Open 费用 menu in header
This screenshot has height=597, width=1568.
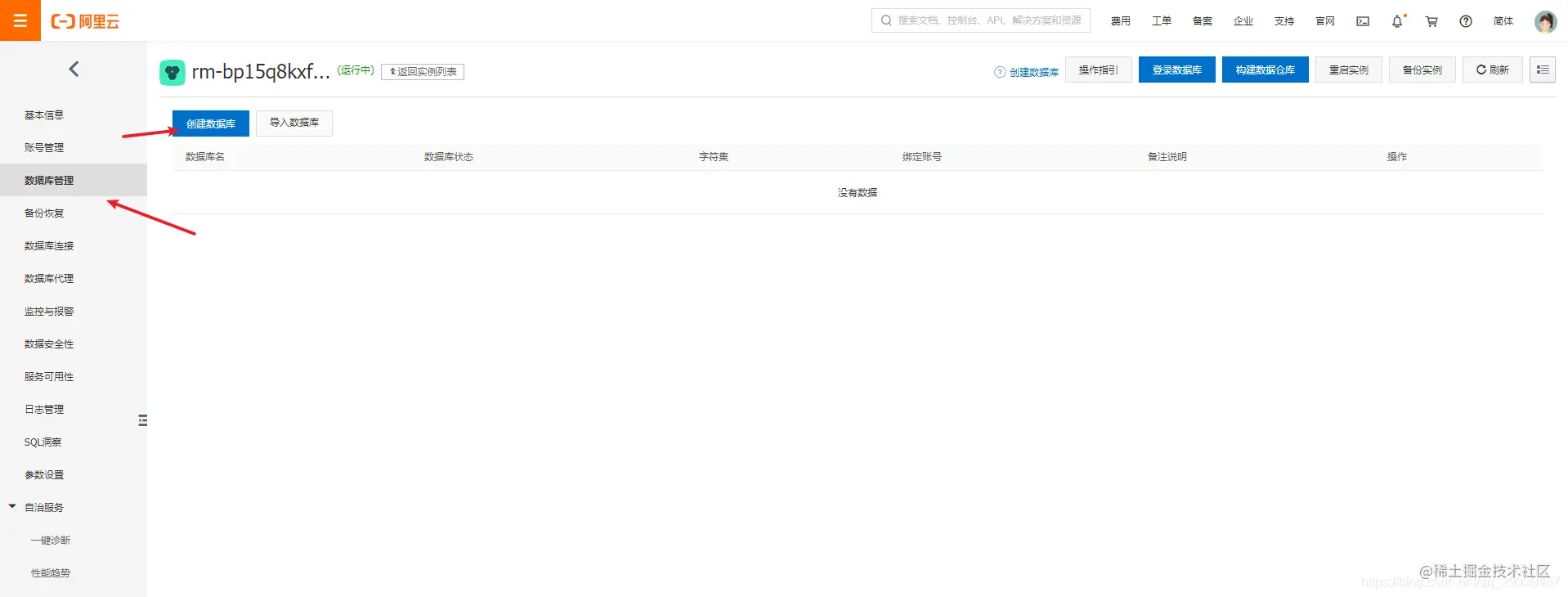pos(1121,21)
